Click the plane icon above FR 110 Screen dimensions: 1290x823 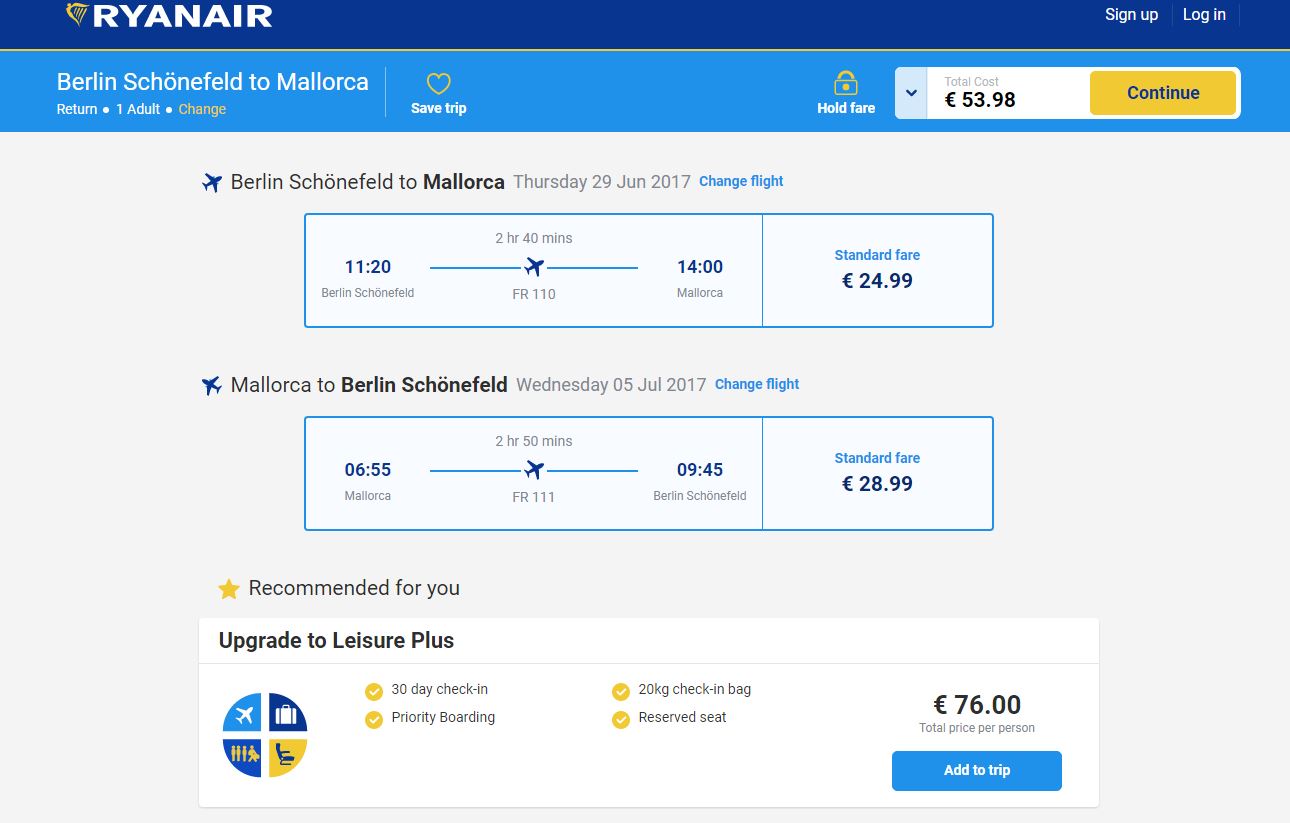tap(534, 267)
